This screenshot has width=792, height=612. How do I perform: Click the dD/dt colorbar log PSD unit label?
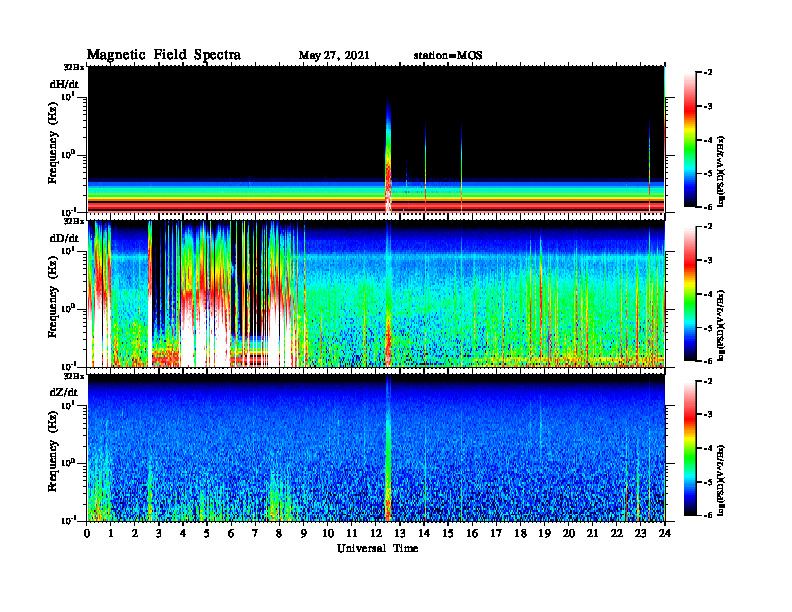pos(721,325)
